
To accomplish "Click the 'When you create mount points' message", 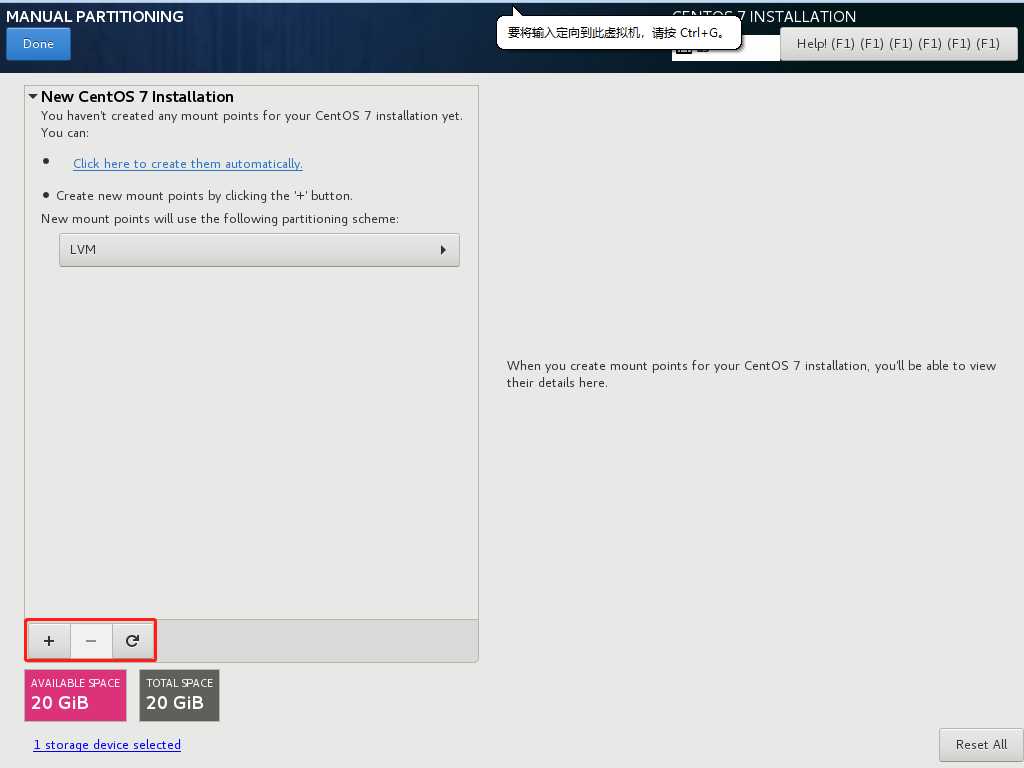I will 751,374.
